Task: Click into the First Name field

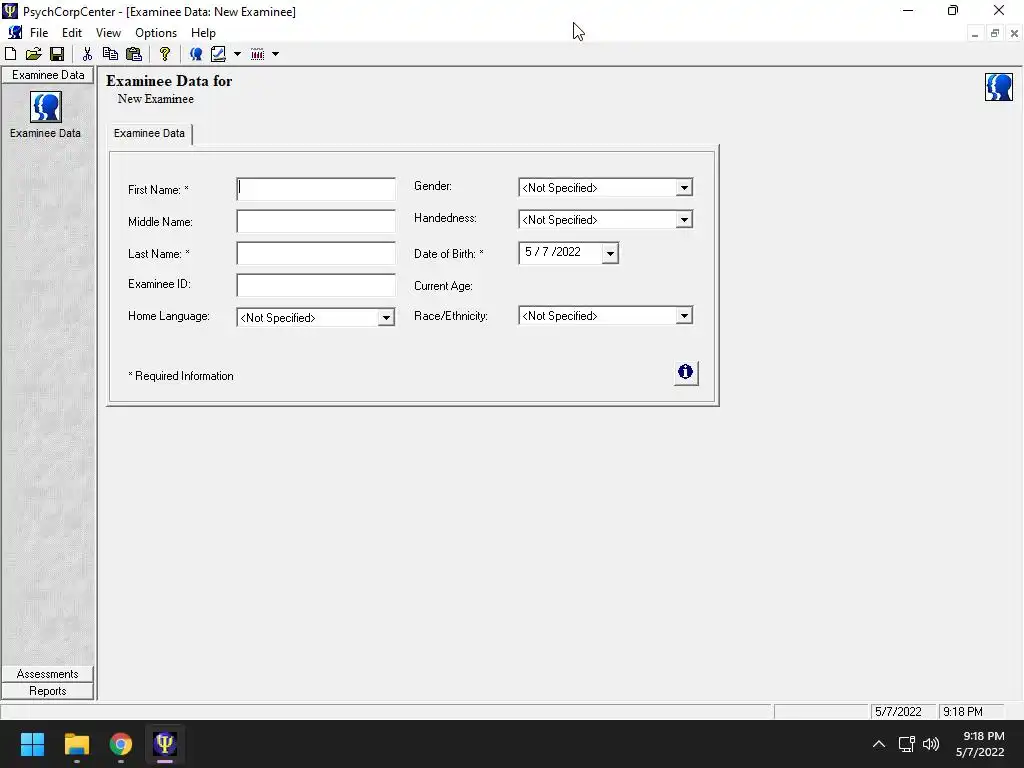Action: point(316,189)
